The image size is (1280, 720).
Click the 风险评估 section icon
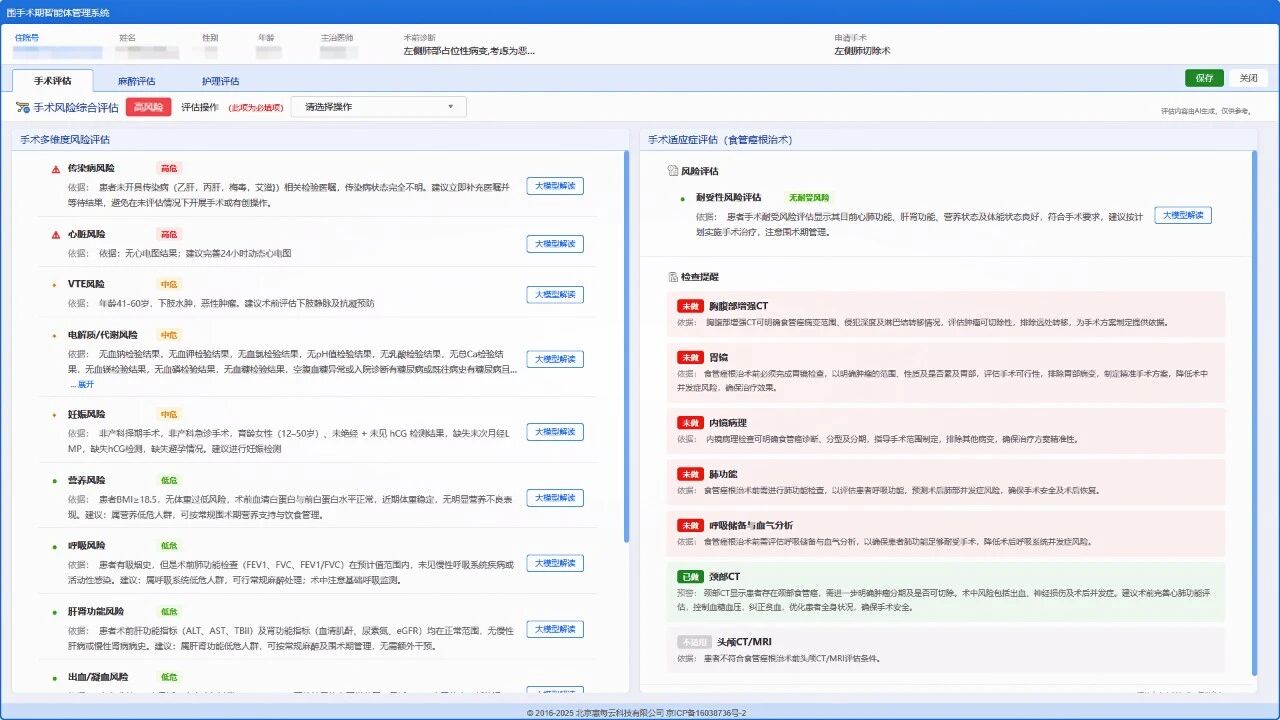673,171
